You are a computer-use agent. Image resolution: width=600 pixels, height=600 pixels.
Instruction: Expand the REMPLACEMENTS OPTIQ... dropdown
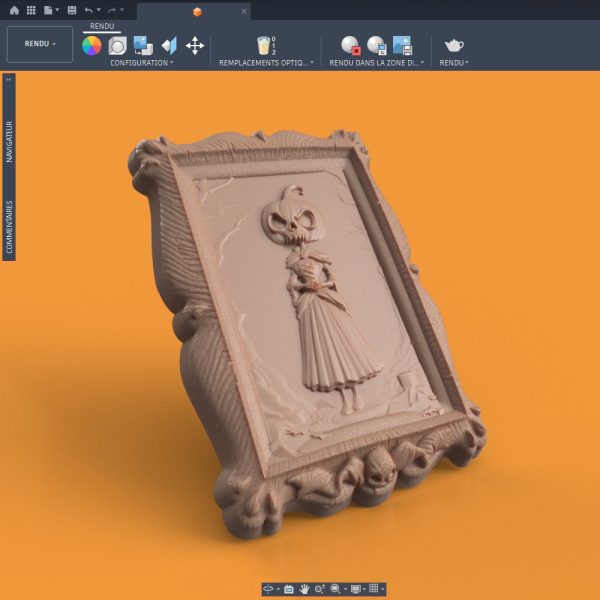click(x=266, y=63)
